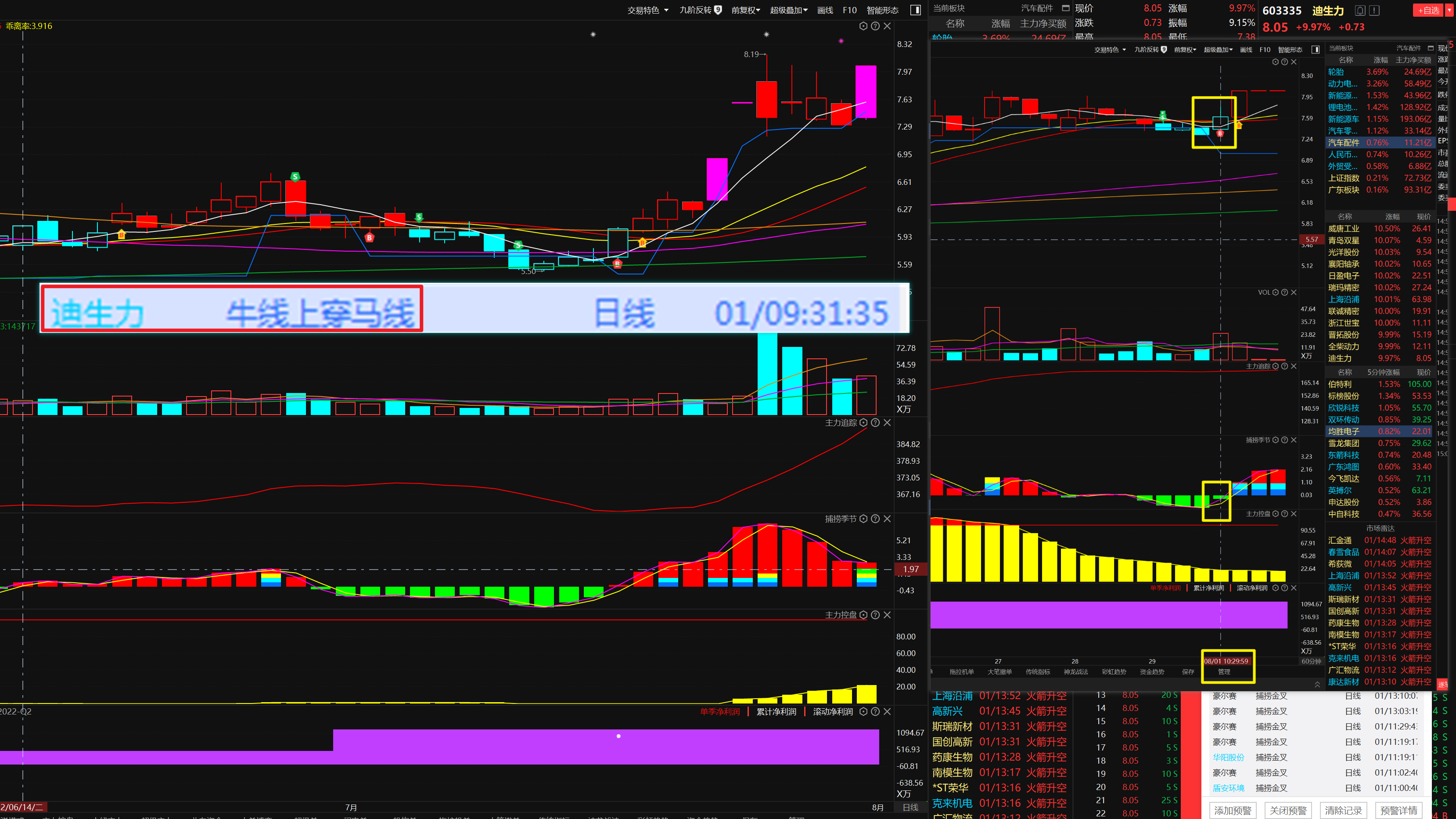Click the 九阶反转 shield badge in main toolbar
The height and width of the screenshot is (819, 1456).
[718, 10]
